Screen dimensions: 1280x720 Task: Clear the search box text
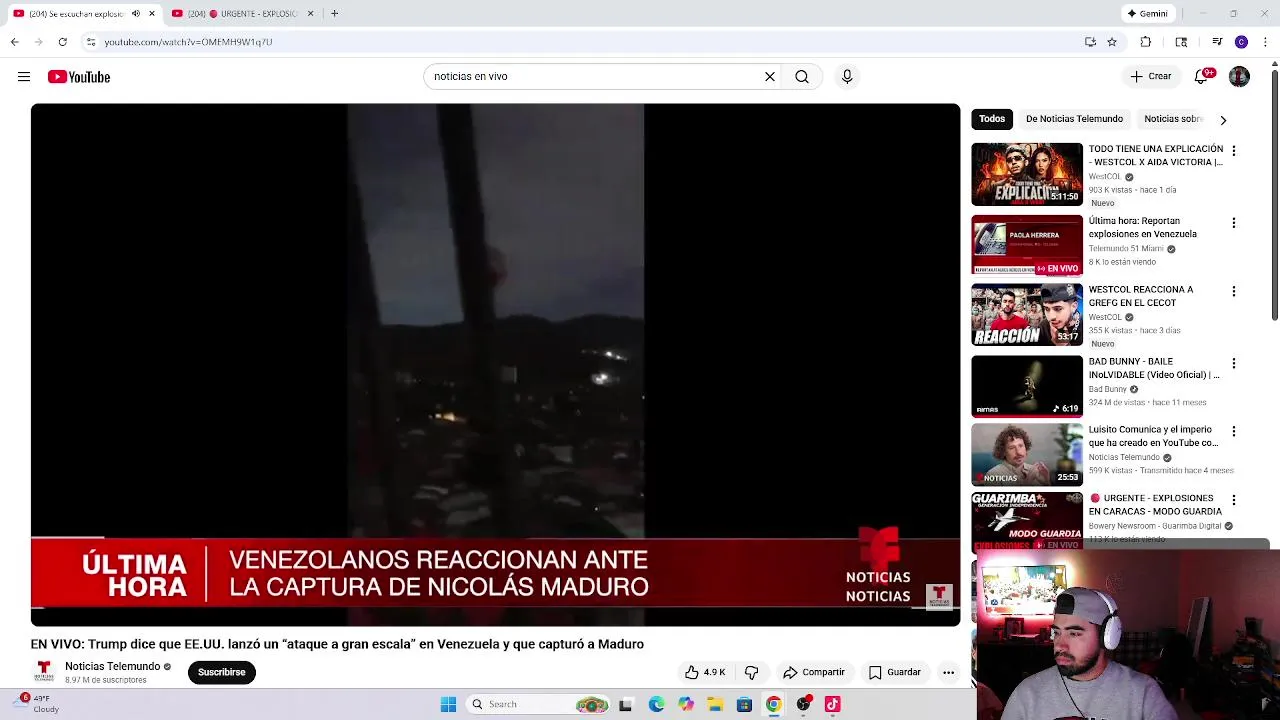click(770, 77)
